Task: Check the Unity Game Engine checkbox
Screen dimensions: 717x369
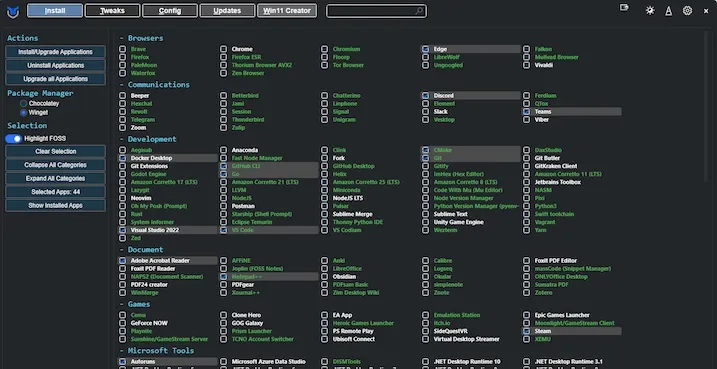Action: (425, 222)
